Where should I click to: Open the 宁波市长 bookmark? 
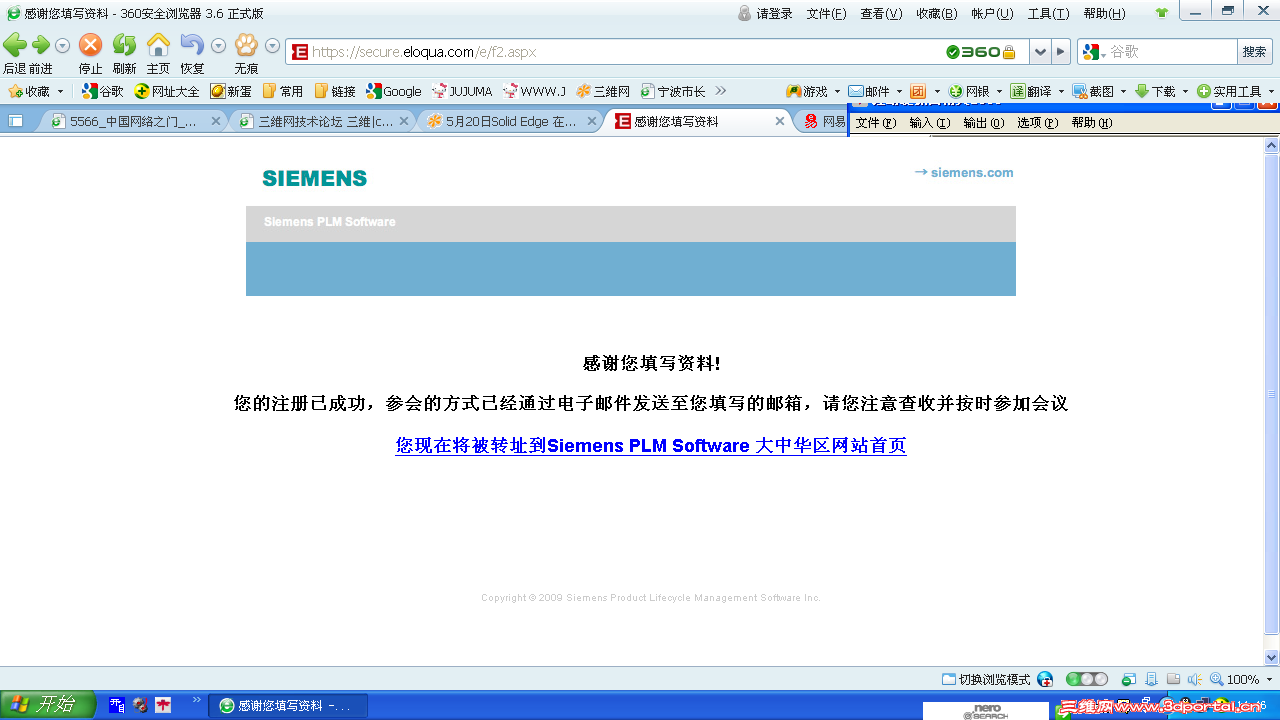(x=673, y=91)
